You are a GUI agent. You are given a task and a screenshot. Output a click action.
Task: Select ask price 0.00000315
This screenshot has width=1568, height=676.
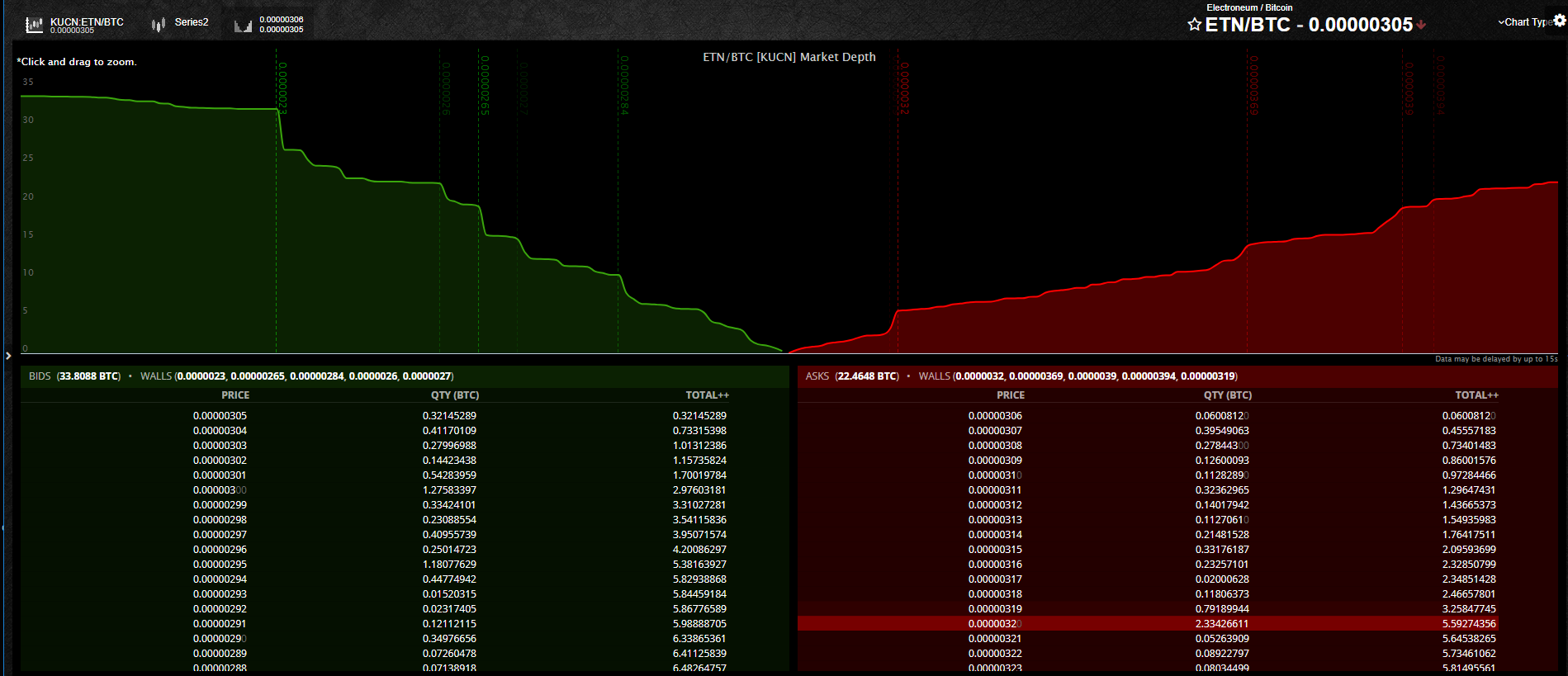995,550
